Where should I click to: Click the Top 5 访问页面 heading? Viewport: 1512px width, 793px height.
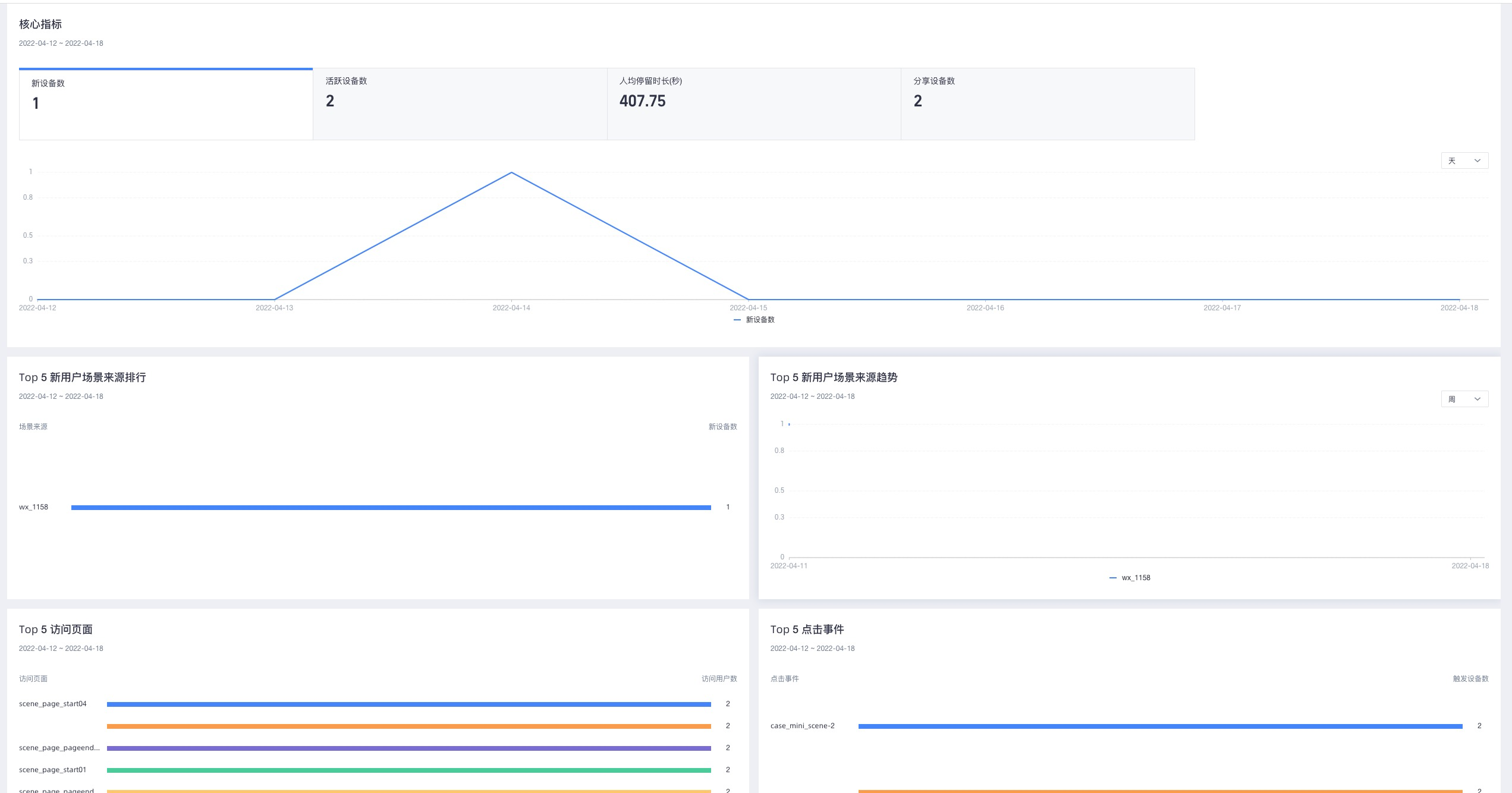point(56,630)
